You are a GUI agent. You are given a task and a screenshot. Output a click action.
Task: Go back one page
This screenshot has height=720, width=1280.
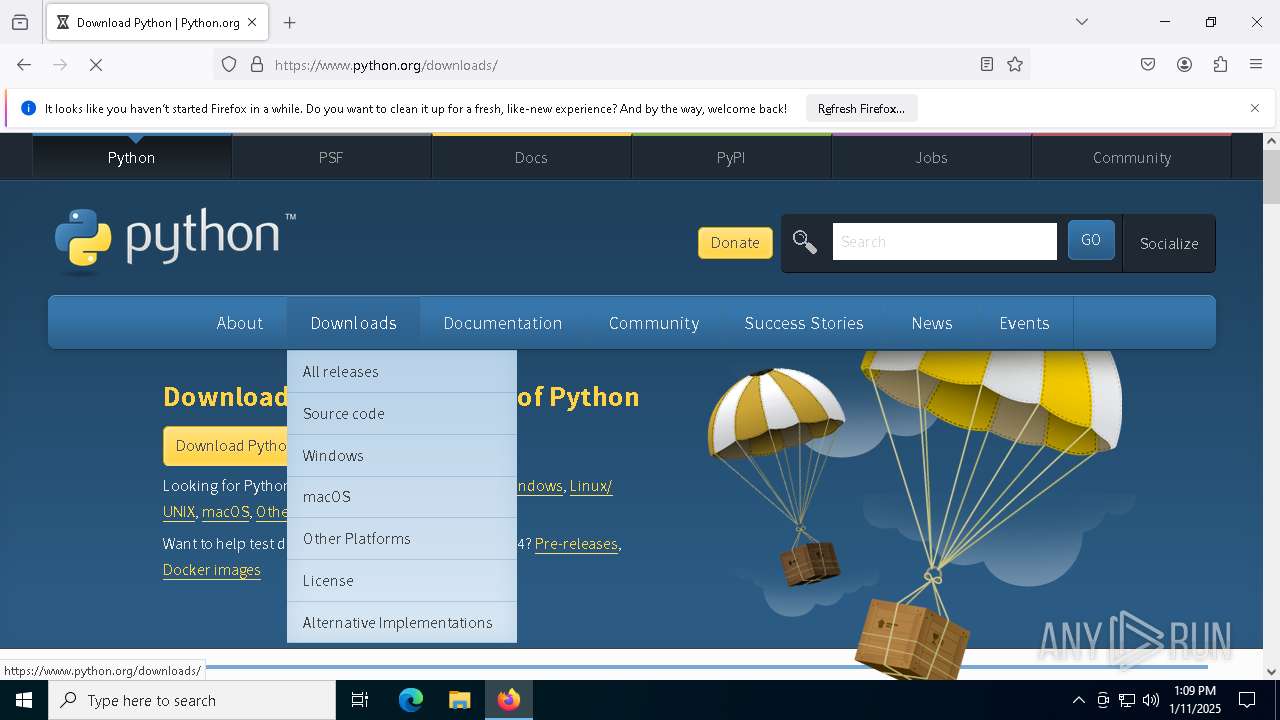pyautogui.click(x=24, y=65)
